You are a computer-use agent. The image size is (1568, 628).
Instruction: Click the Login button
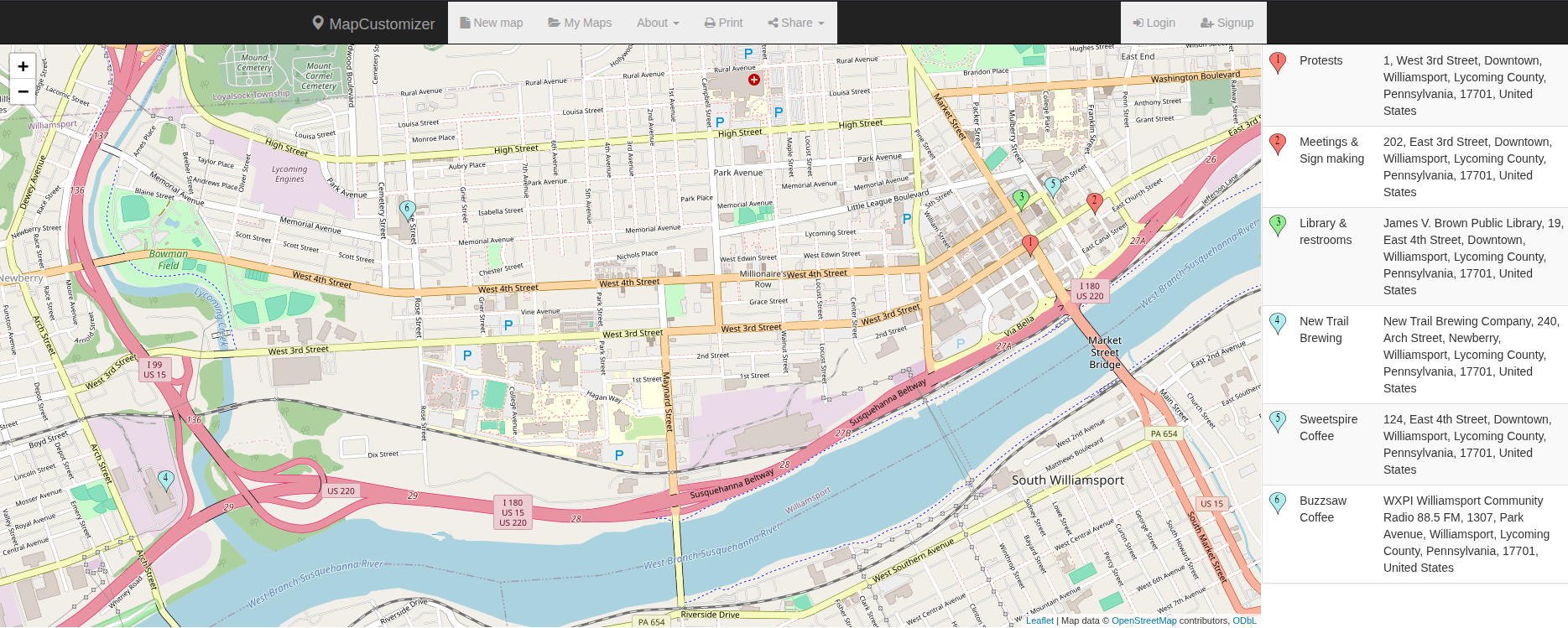point(1154,23)
